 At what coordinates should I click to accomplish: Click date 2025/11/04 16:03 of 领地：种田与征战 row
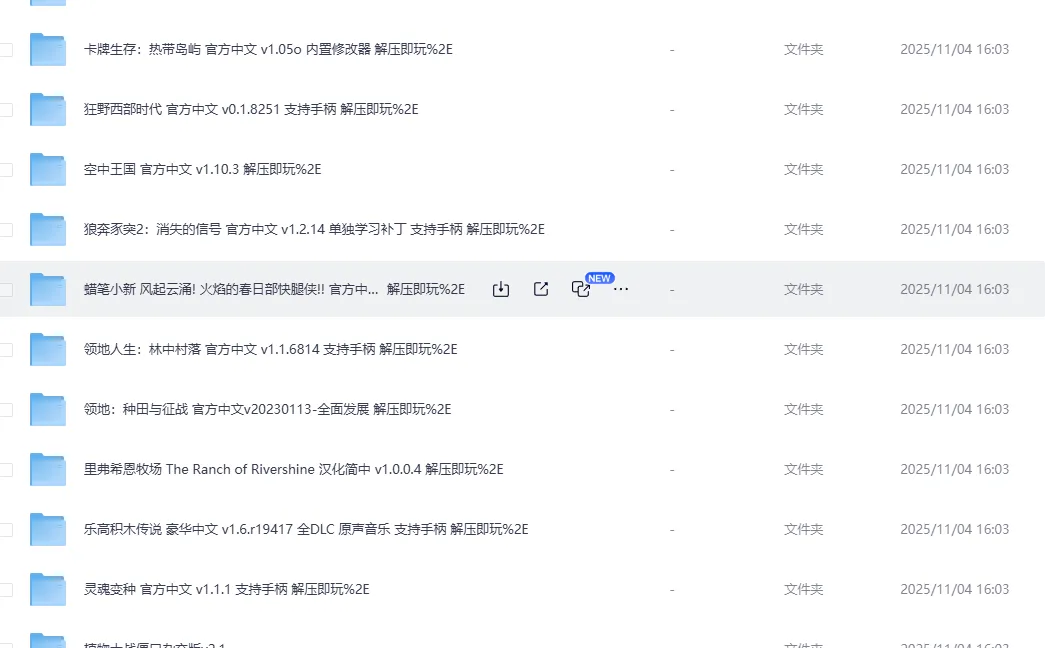(x=954, y=409)
